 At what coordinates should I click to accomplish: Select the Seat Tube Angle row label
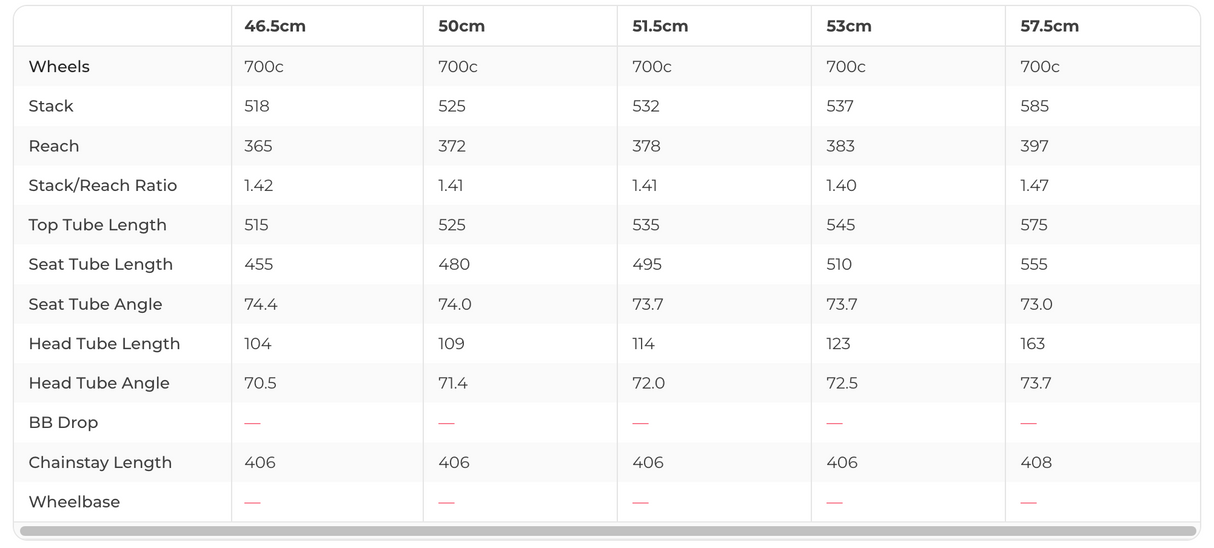[95, 304]
